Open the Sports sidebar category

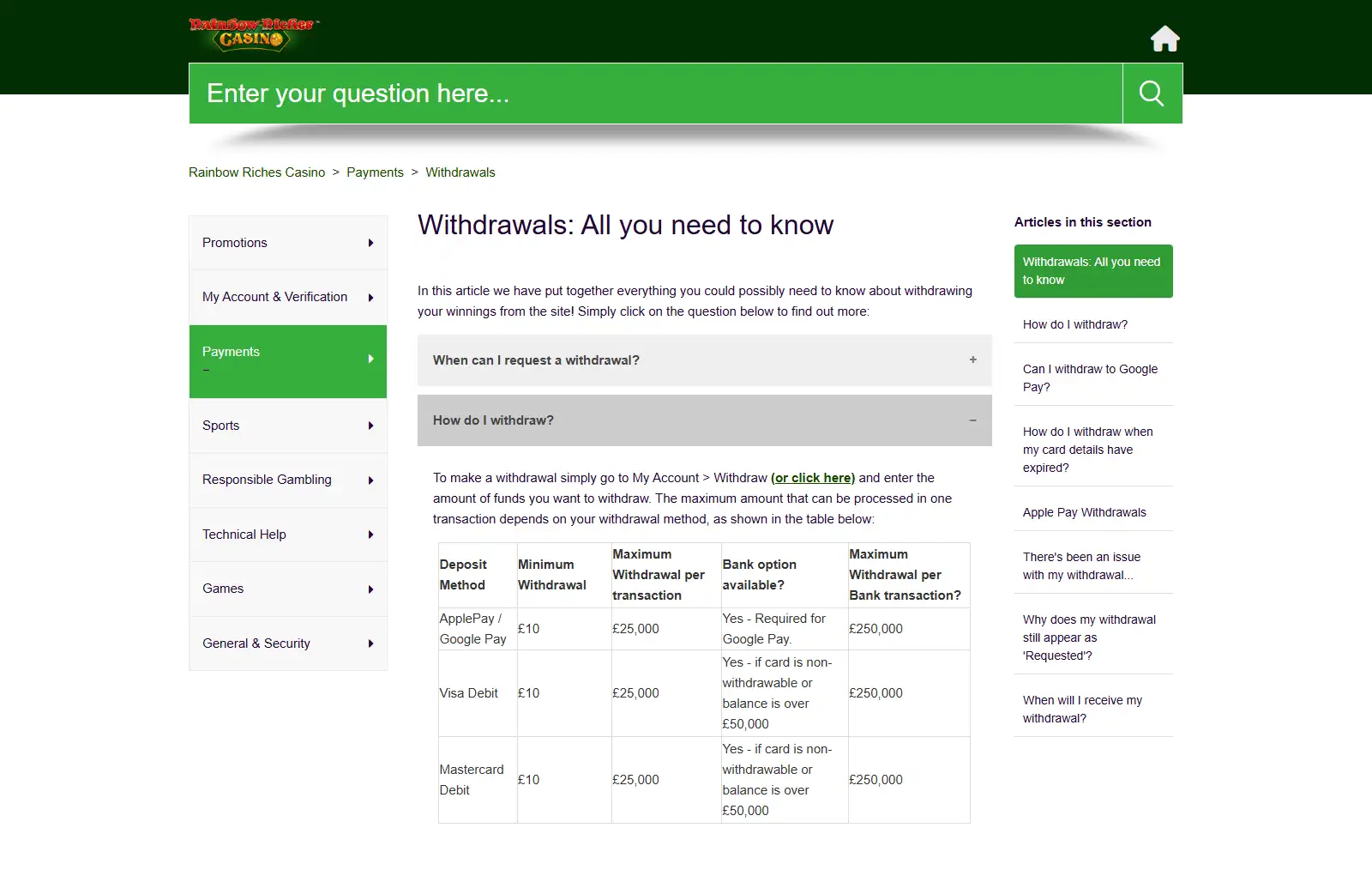288,426
